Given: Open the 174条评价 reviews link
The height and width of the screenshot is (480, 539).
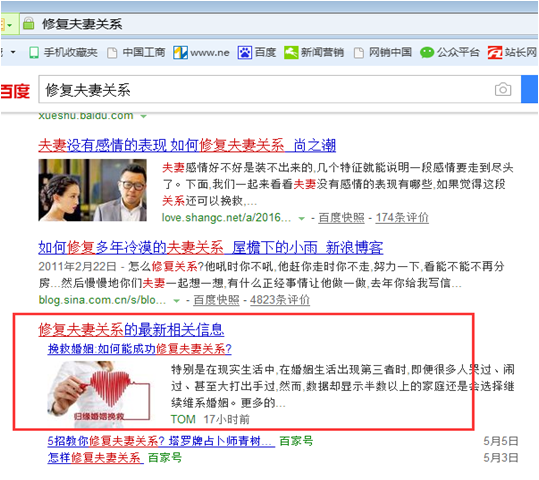Looking at the screenshot, I should coord(402,218).
